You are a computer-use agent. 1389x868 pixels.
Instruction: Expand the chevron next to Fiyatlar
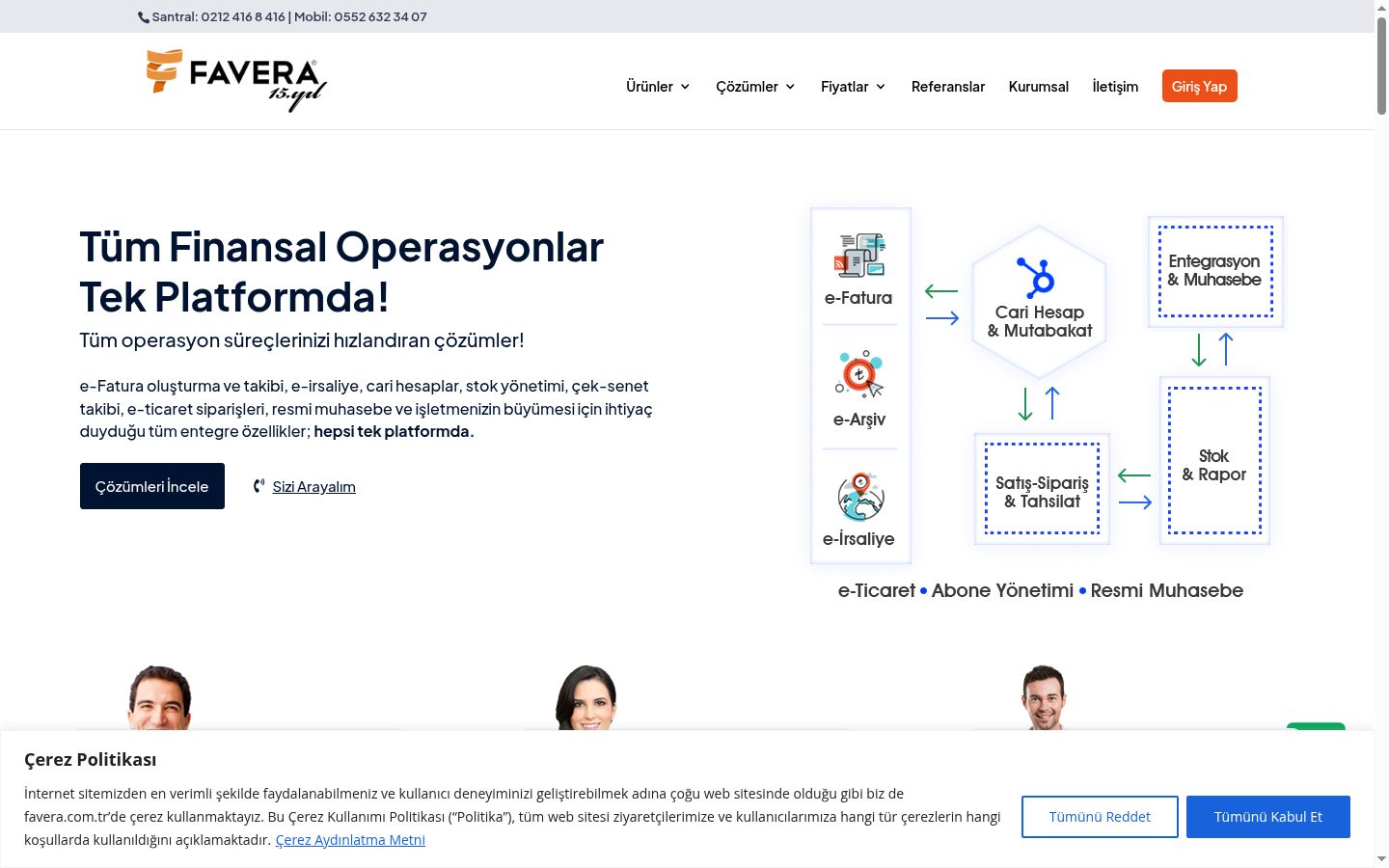point(881,87)
